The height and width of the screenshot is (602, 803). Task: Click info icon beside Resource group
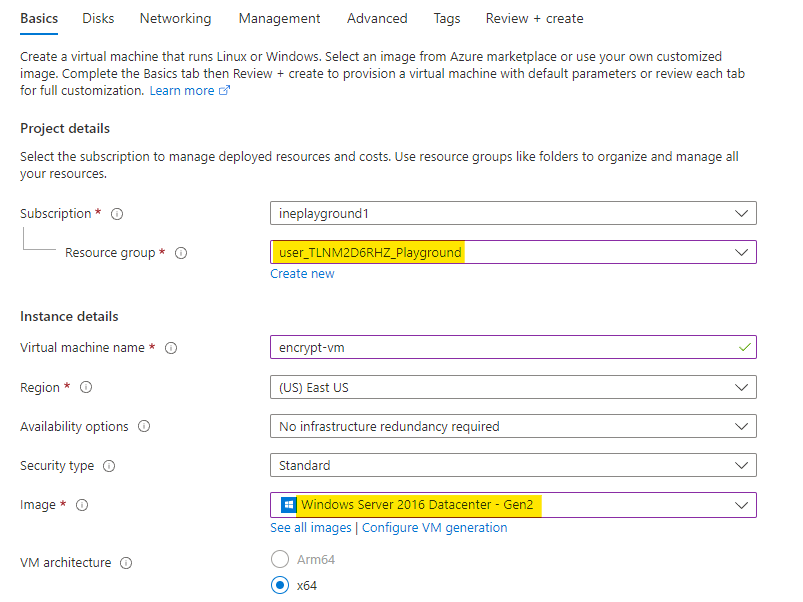click(x=181, y=254)
